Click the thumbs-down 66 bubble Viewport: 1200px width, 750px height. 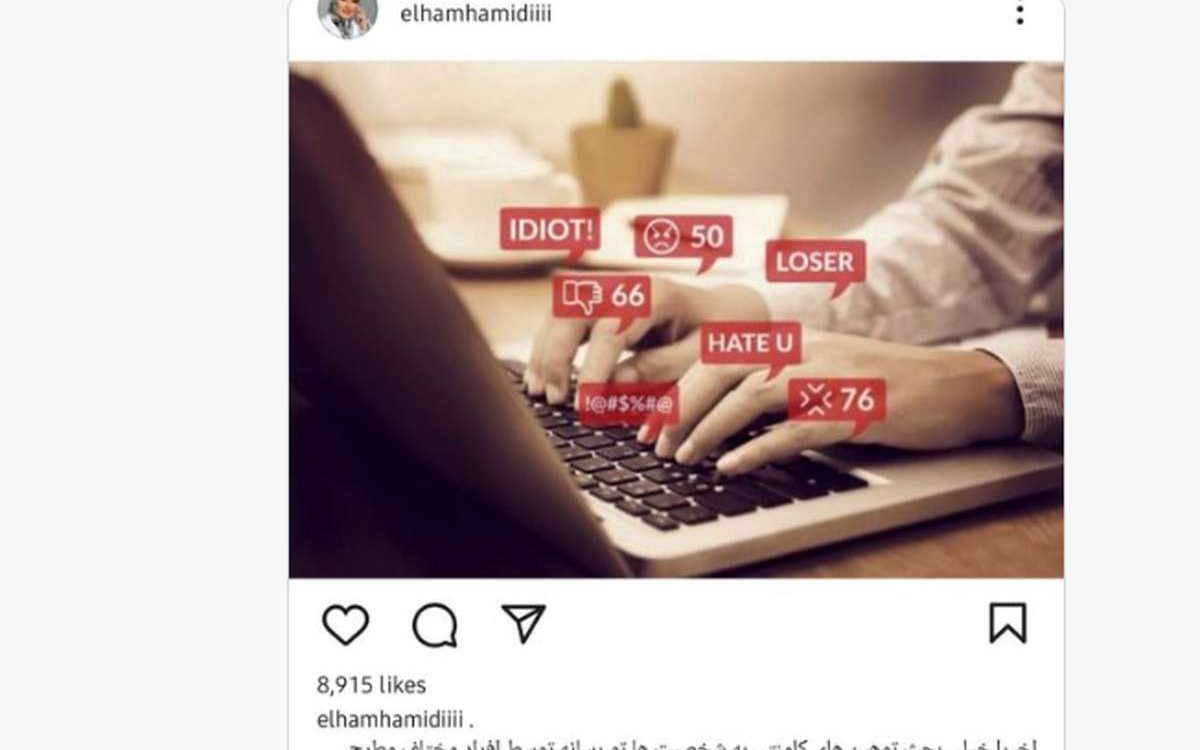[x=603, y=298]
